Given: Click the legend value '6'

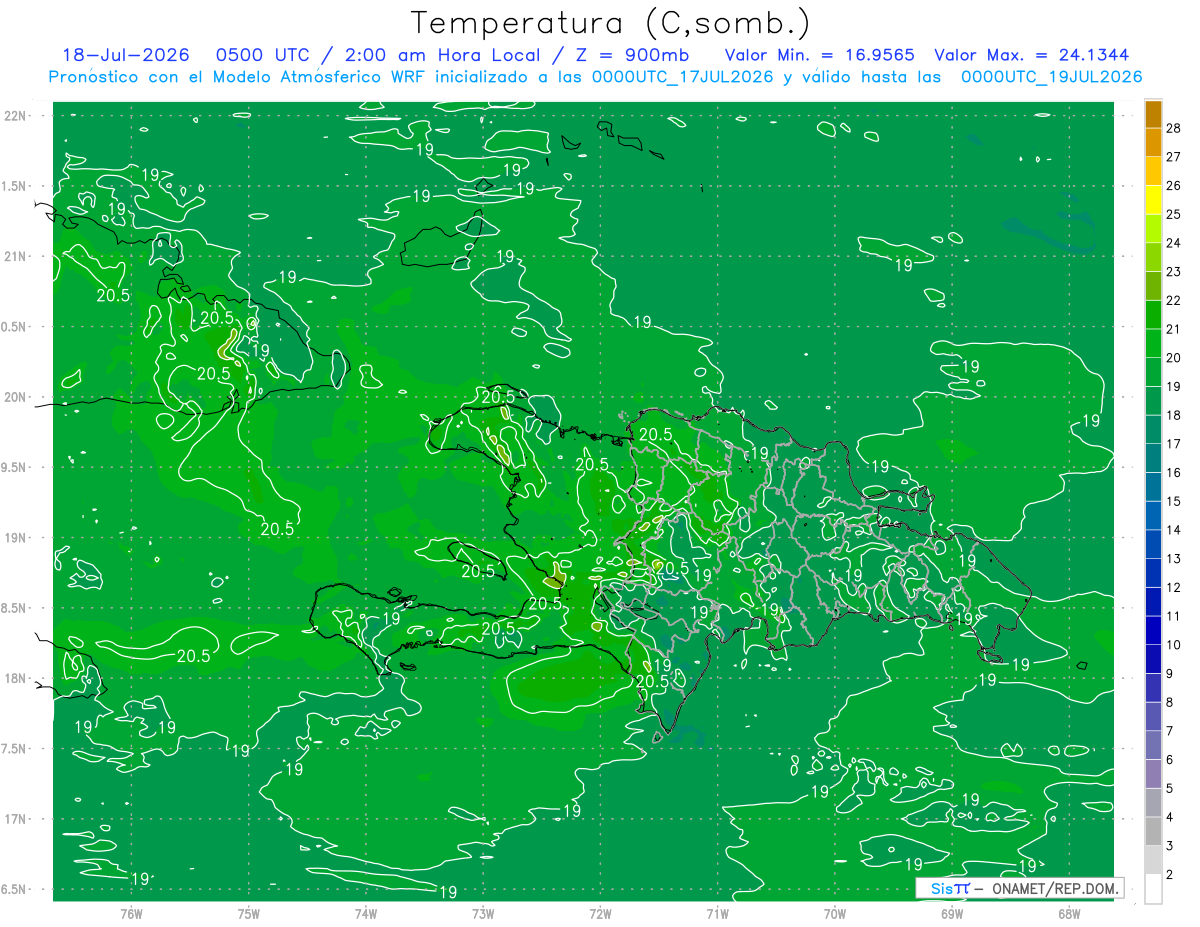Looking at the screenshot, I should [1171, 760].
